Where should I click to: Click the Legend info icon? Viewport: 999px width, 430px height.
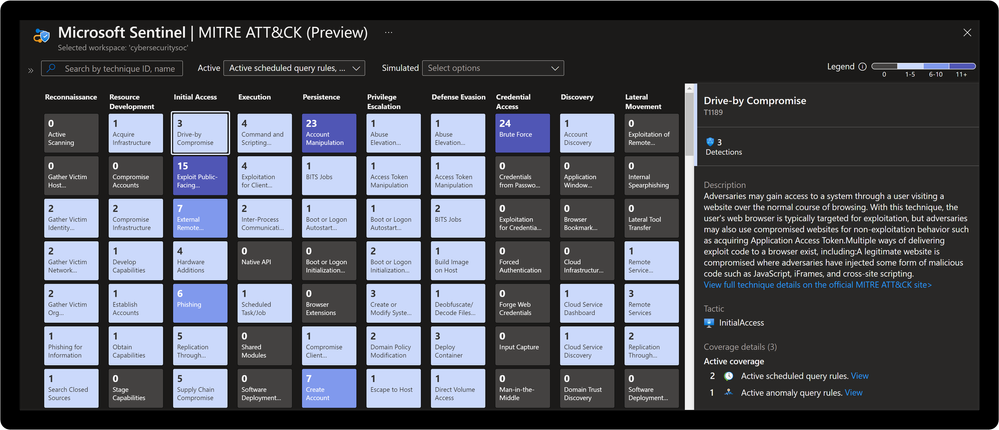[x=862, y=67]
